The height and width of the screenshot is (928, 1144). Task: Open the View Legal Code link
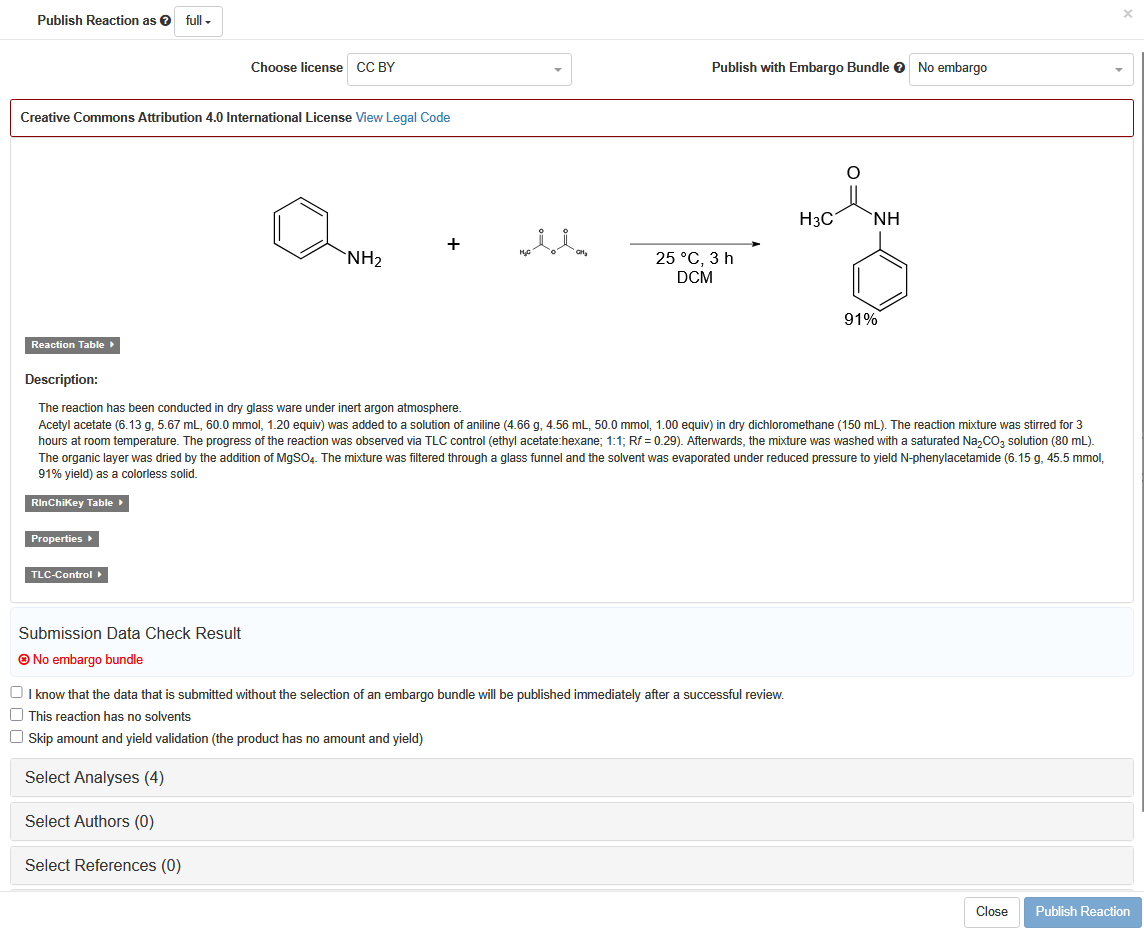402,118
